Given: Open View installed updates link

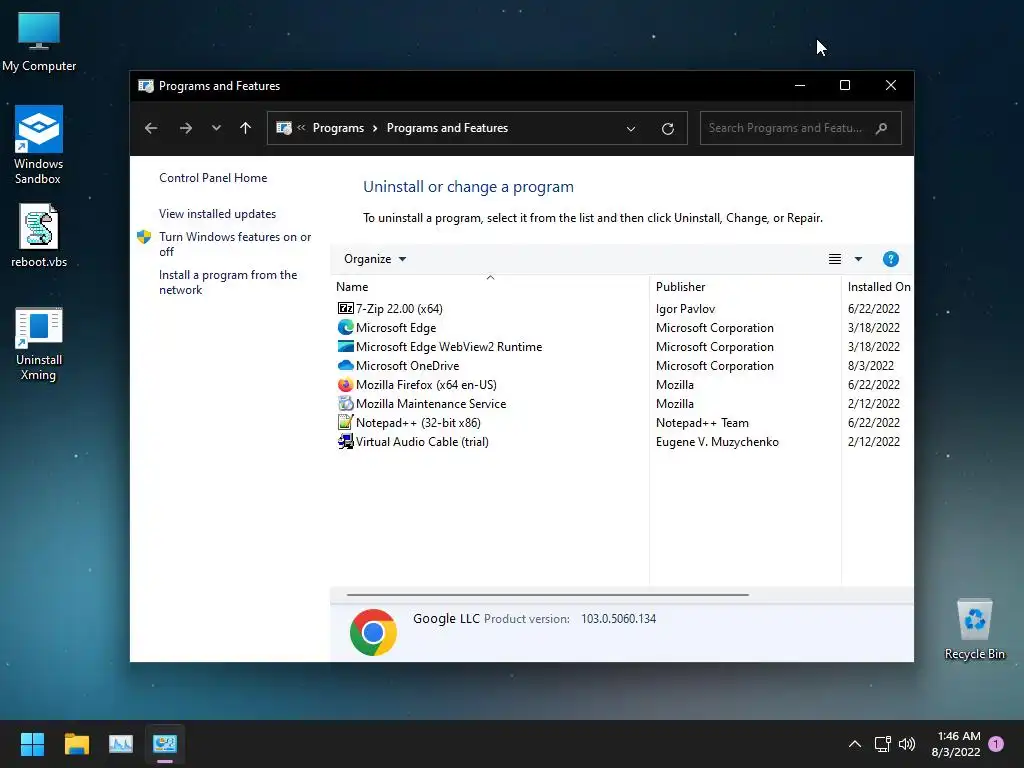Looking at the screenshot, I should [x=217, y=214].
